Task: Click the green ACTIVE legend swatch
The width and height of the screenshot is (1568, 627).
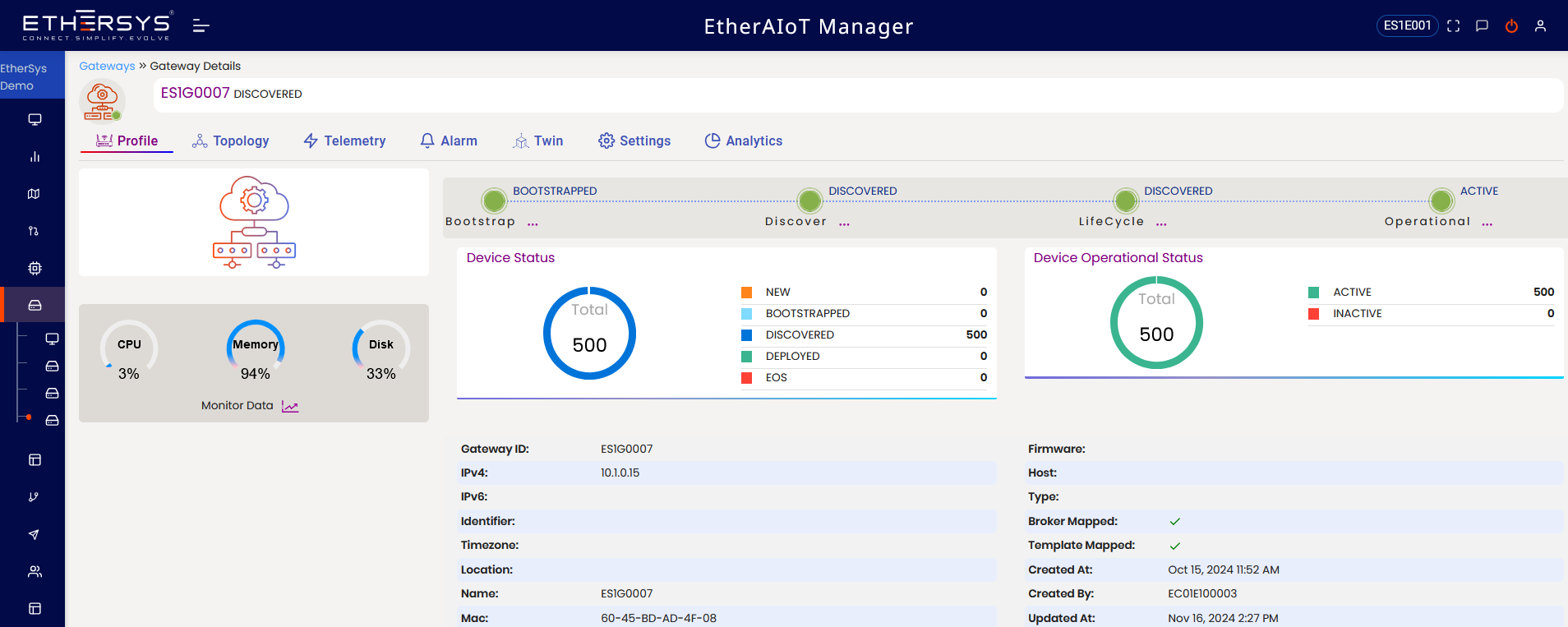Action: 1313,293
